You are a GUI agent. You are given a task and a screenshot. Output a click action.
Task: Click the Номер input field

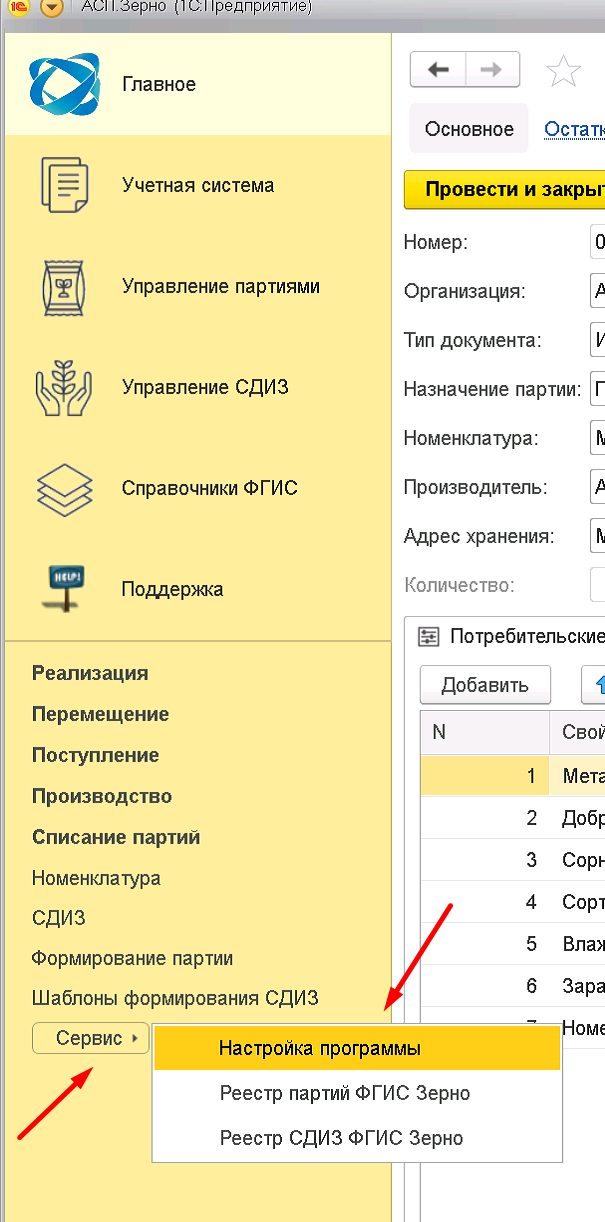tap(597, 242)
